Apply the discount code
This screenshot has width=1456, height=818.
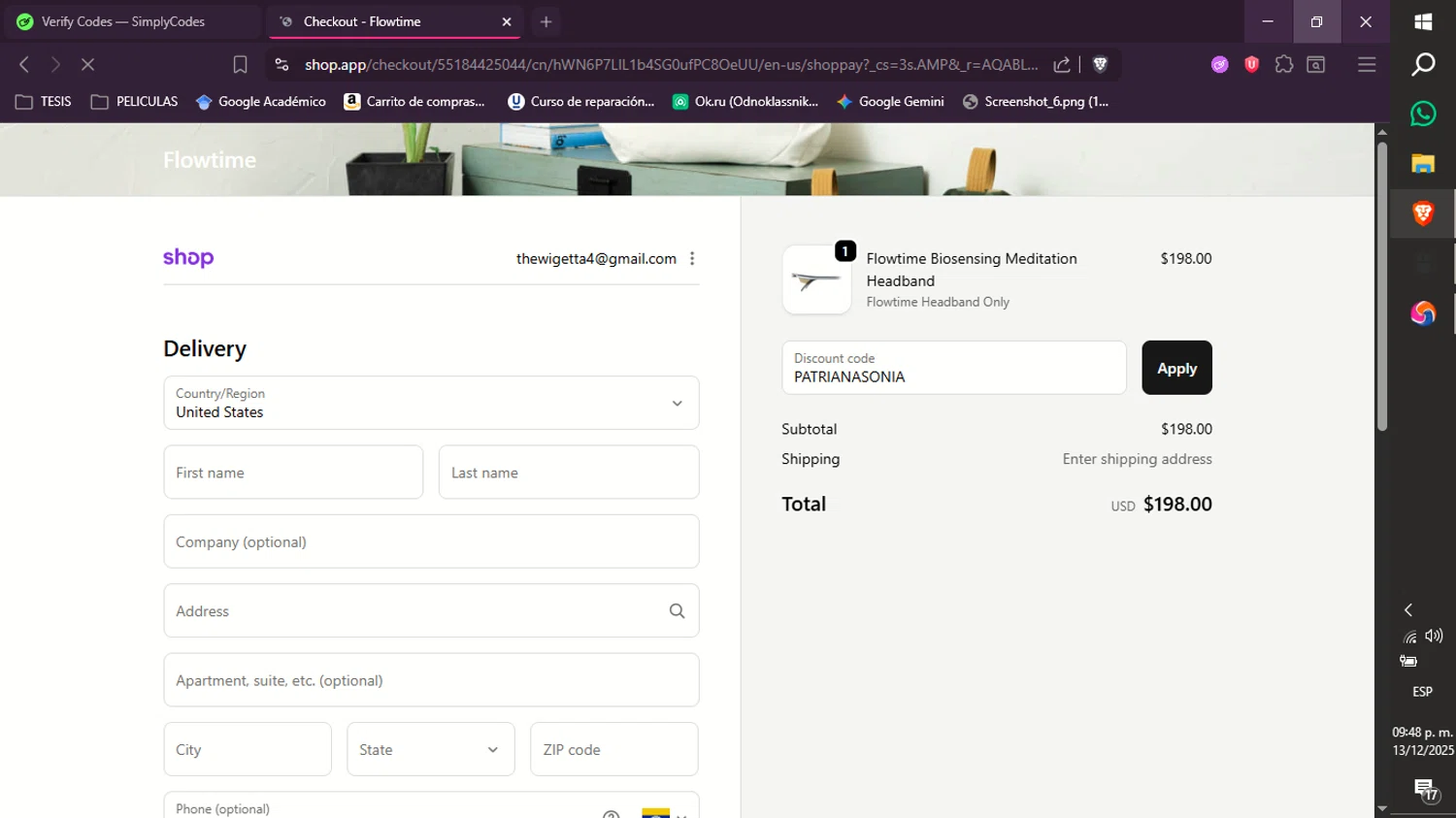coord(1176,368)
